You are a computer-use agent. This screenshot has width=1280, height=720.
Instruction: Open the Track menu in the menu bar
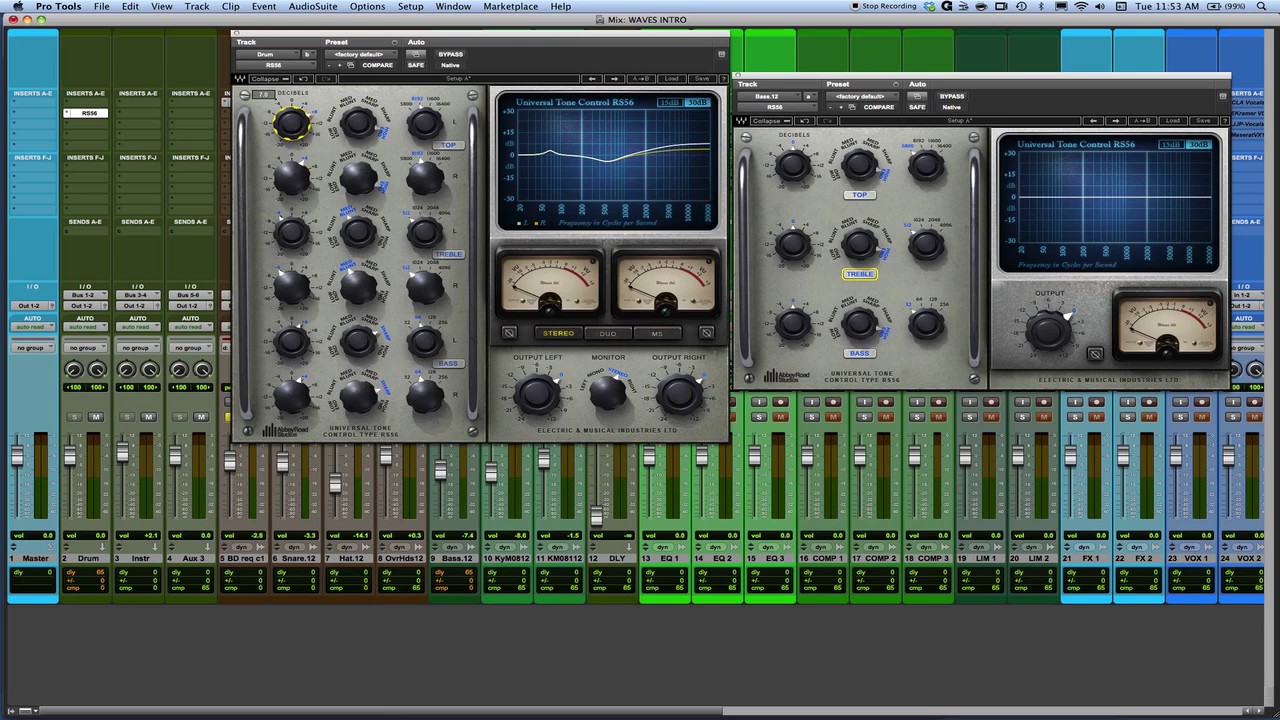pos(197,6)
